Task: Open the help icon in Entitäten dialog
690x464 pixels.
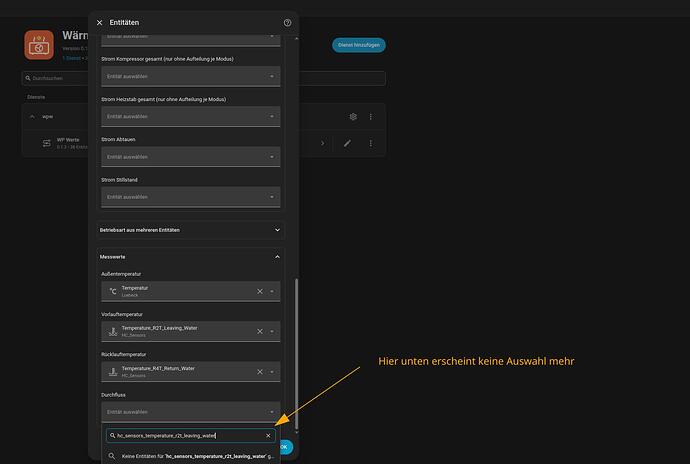Action: point(287,23)
